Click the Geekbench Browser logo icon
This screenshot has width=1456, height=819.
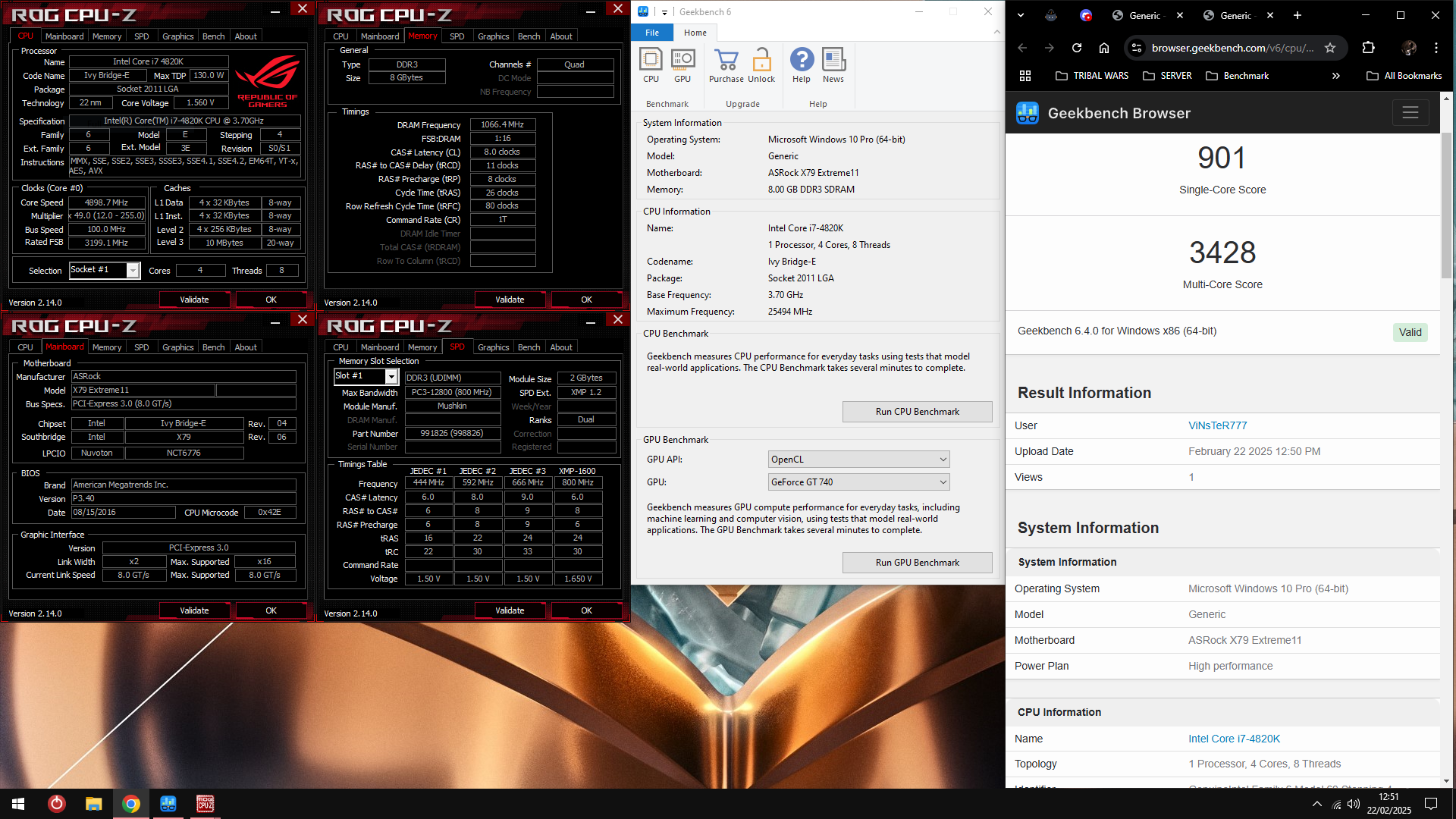[x=1028, y=113]
